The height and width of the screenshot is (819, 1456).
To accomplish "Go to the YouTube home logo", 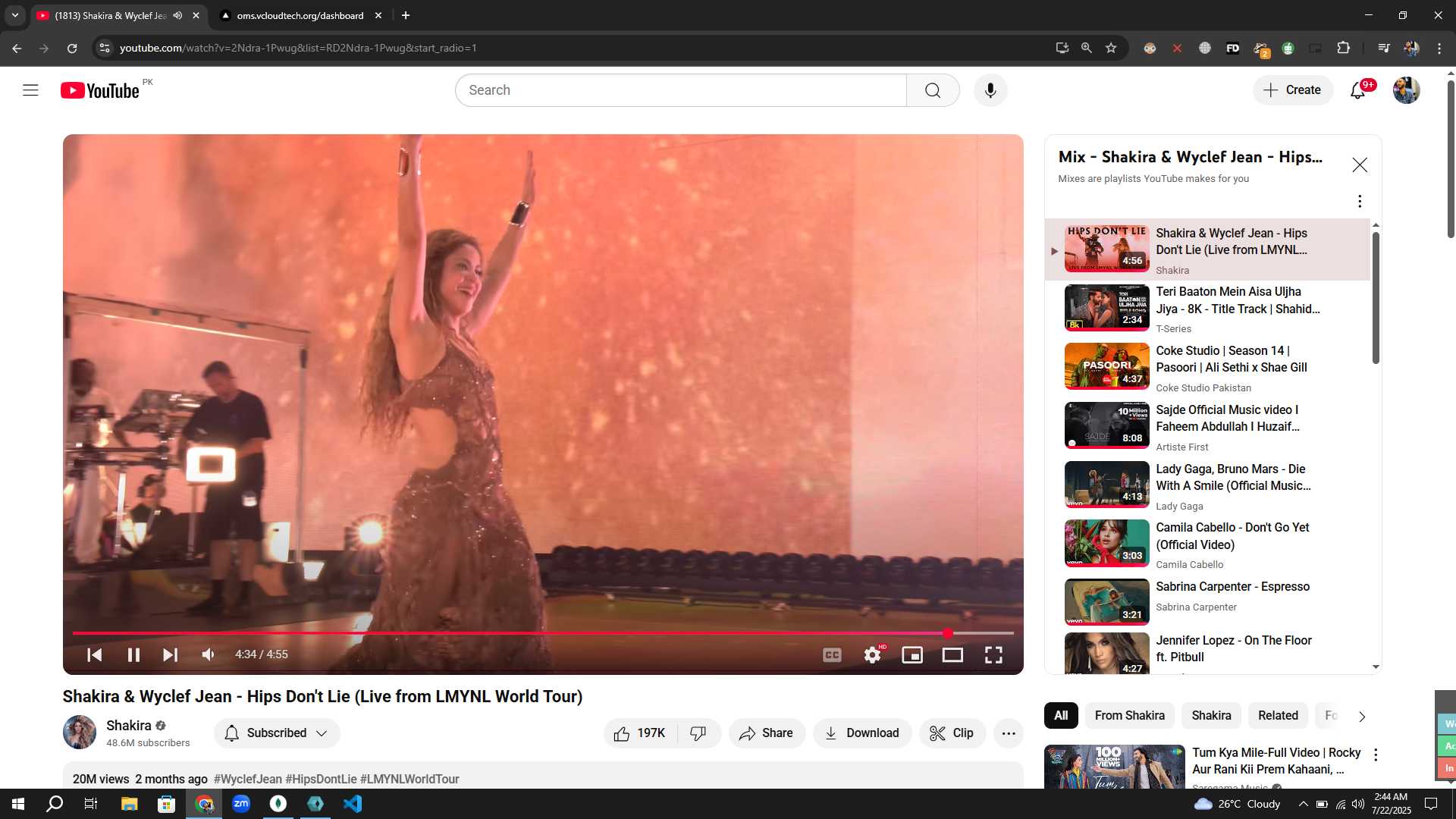I will [100, 90].
